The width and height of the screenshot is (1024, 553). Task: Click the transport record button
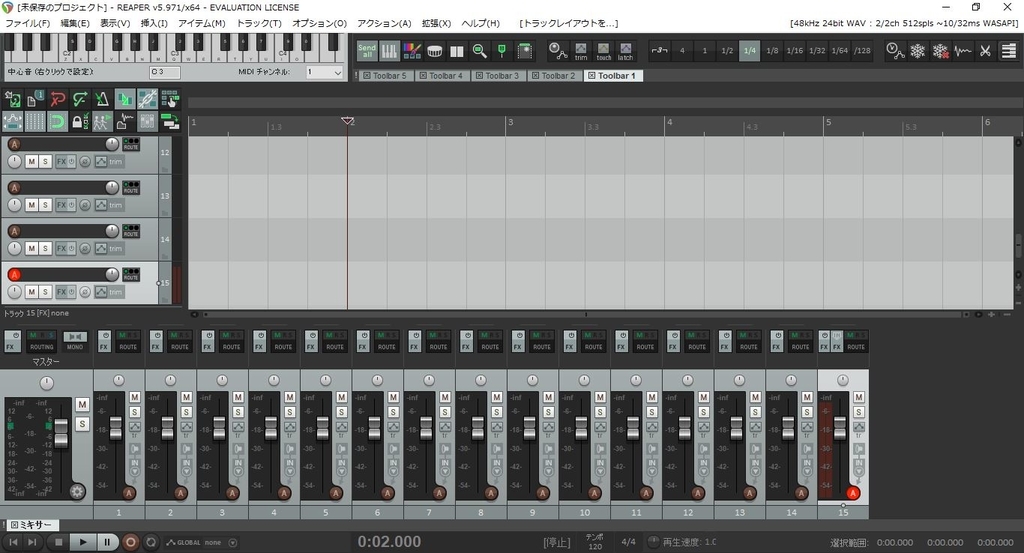(x=131, y=542)
